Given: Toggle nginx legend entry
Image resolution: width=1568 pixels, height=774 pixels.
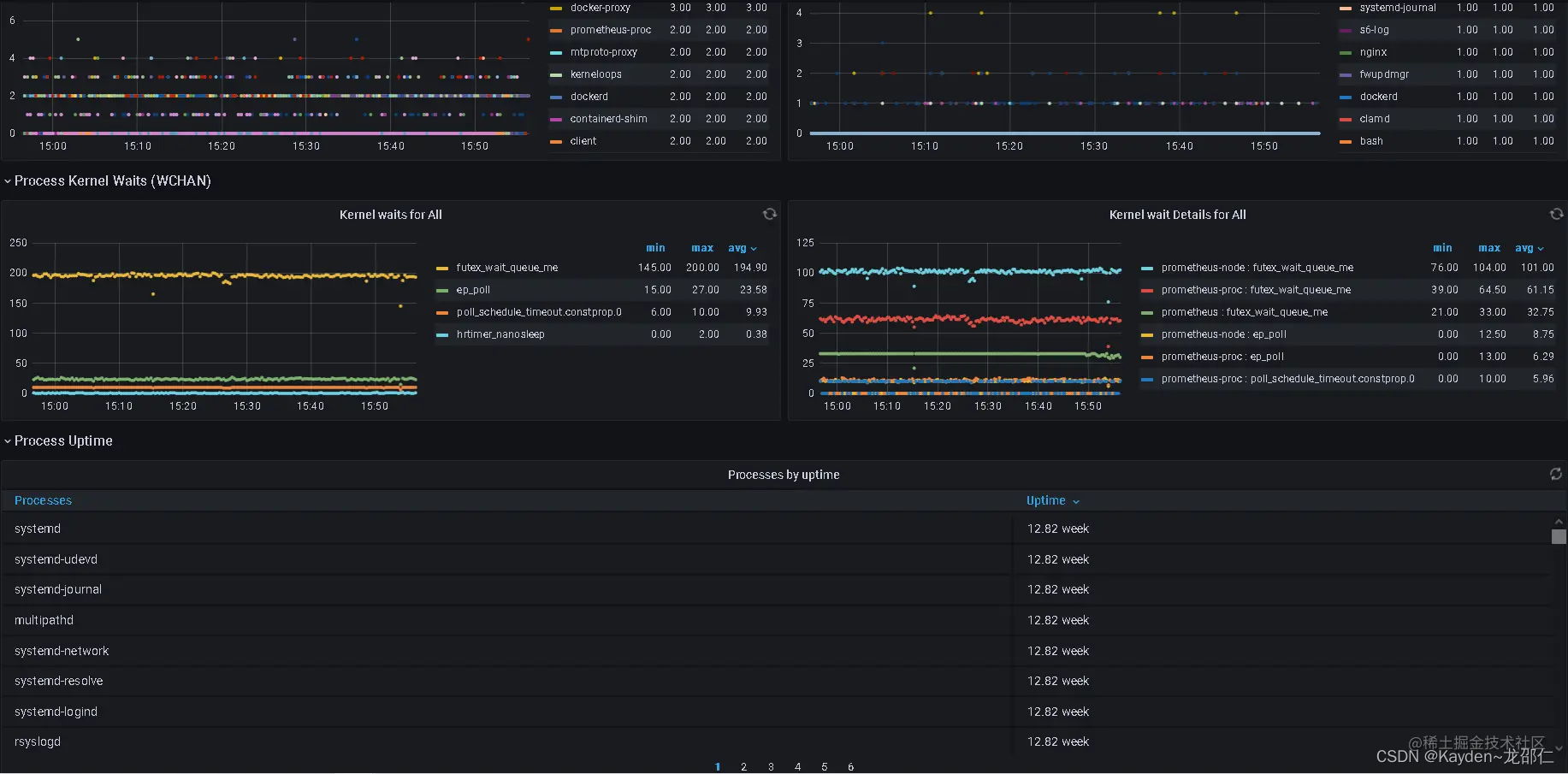Looking at the screenshot, I should [x=1373, y=52].
